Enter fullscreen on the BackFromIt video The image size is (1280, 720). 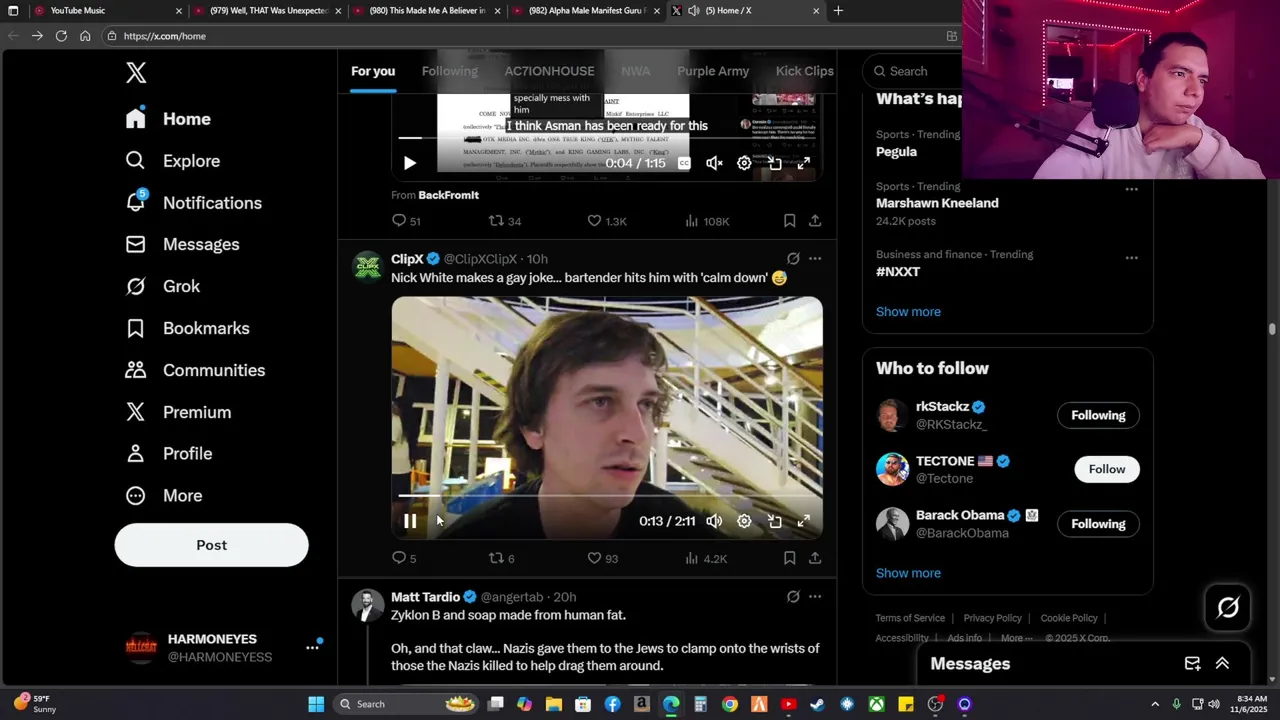pos(804,163)
